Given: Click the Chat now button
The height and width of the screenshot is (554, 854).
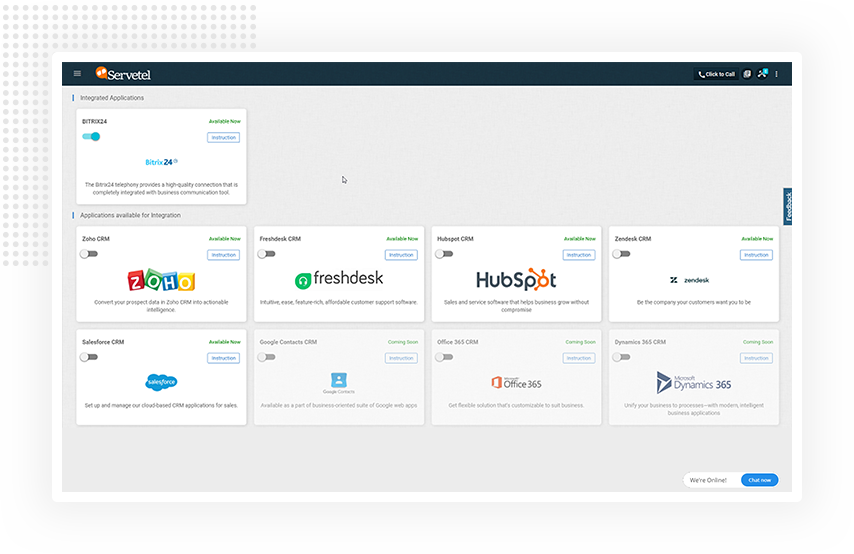Looking at the screenshot, I should pos(759,480).
